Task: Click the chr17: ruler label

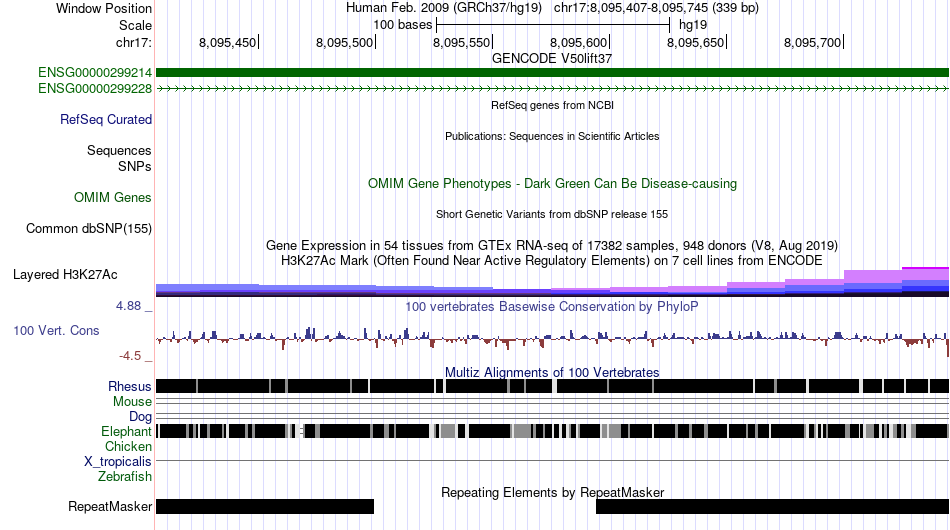Action: 133,42
